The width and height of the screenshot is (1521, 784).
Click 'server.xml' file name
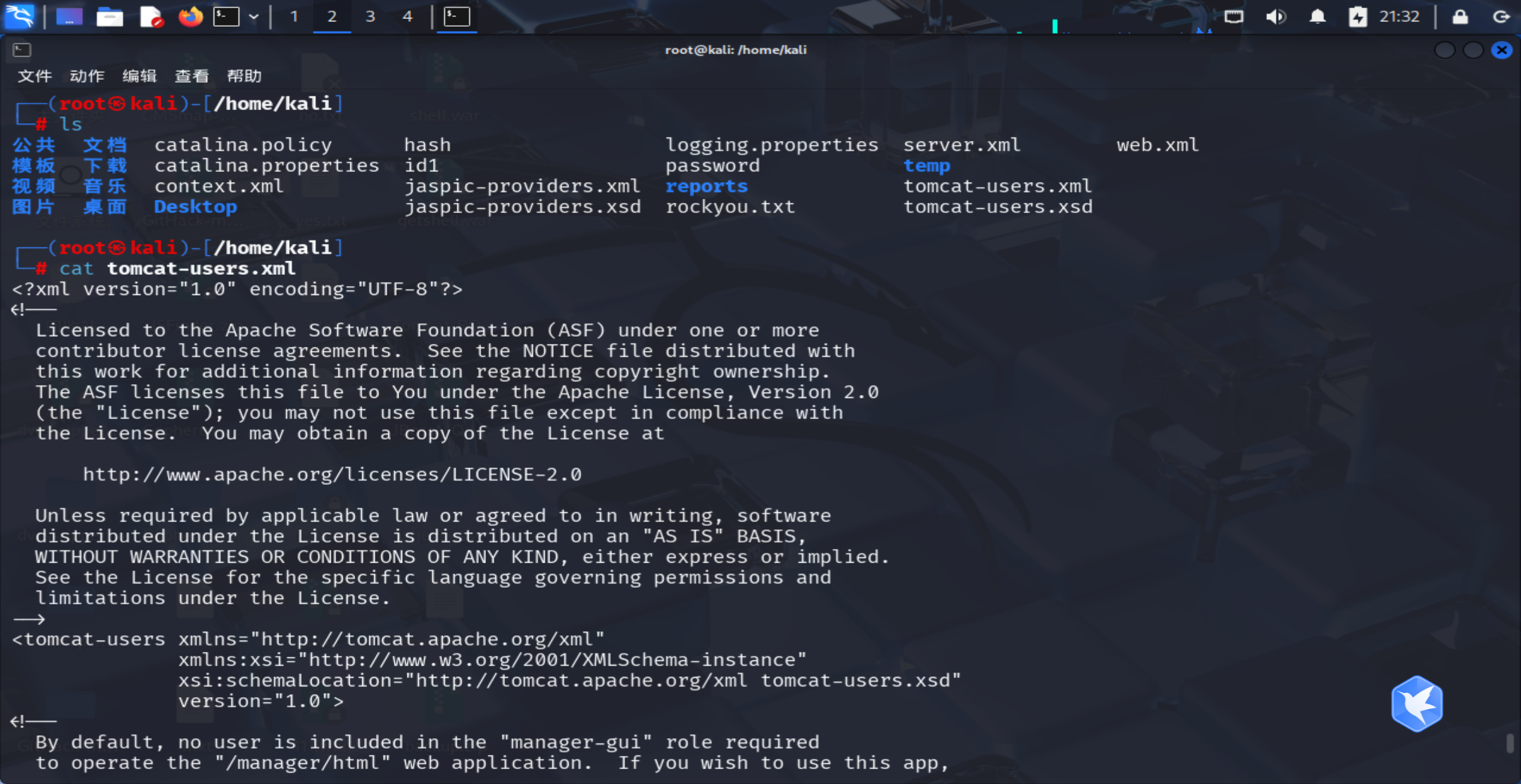tap(962, 145)
